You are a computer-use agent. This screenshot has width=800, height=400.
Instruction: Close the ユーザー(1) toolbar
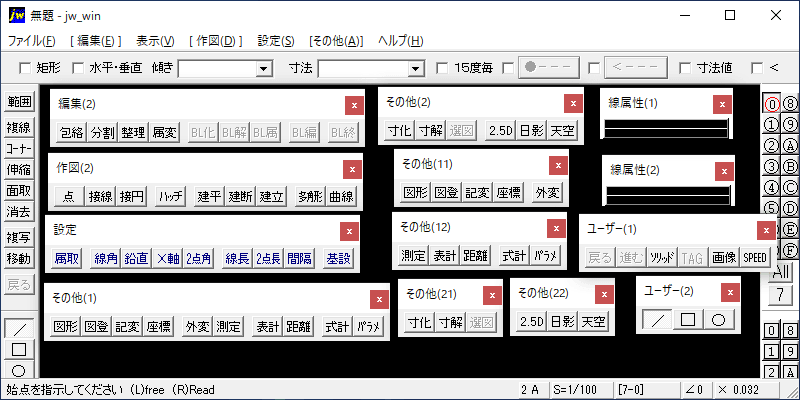766,230
